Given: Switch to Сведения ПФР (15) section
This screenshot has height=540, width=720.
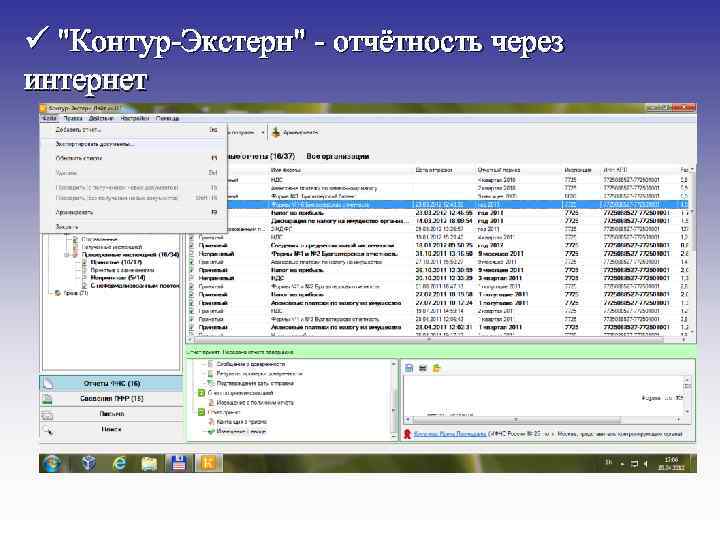Looking at the screenshot, I should [x=111, y=399].
